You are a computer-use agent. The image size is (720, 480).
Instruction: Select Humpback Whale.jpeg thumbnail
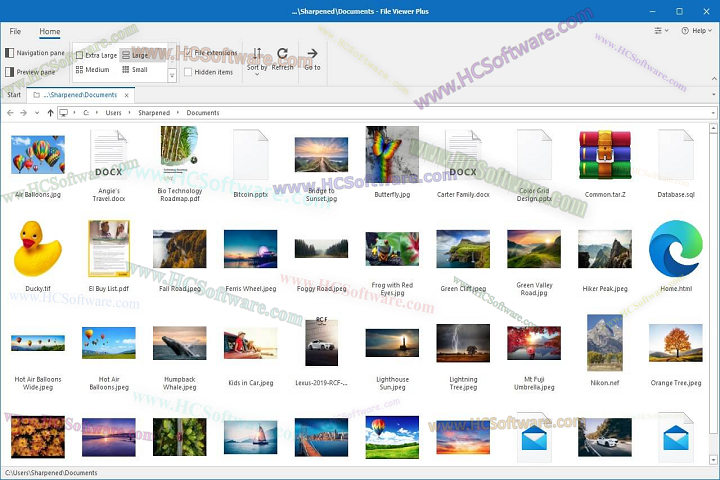tap(180, 343)
